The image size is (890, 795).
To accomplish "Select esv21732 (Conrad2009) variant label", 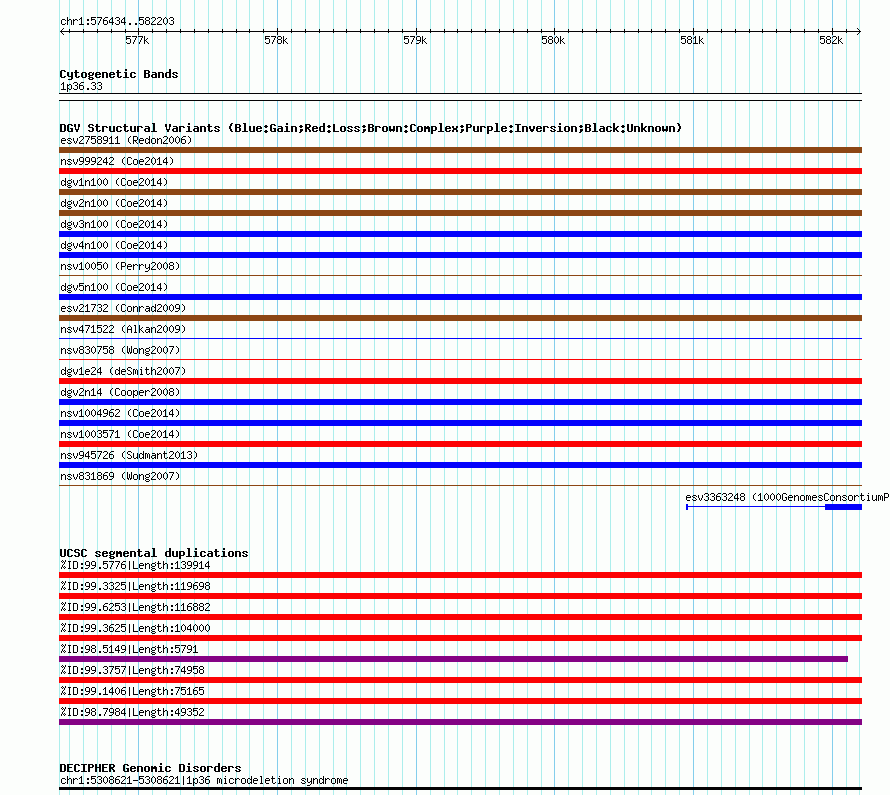I will [123, 308].
